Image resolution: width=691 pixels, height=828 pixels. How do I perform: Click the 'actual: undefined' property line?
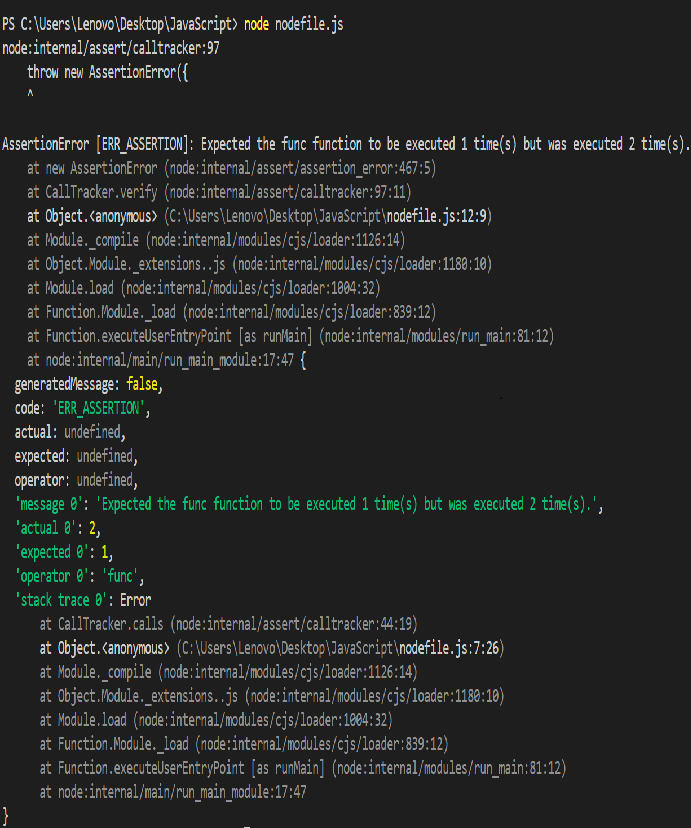point(69,432)
